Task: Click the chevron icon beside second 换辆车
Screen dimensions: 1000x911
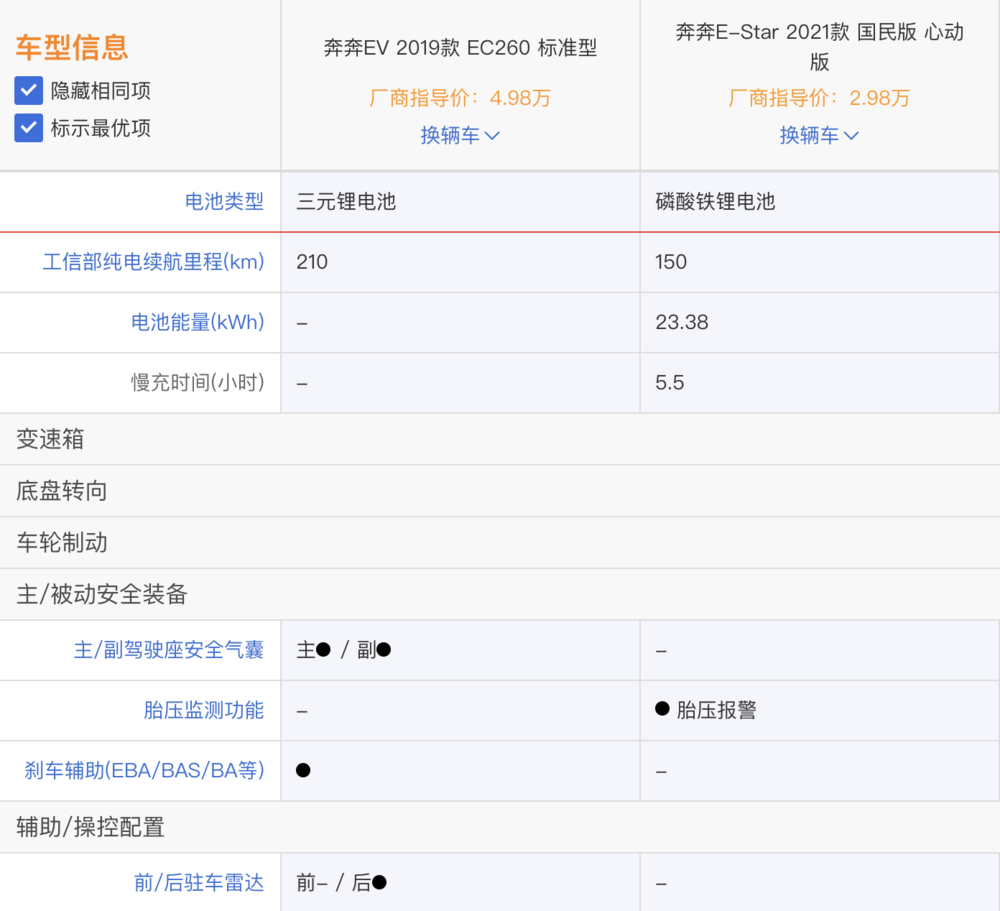Action: [851, 136]
